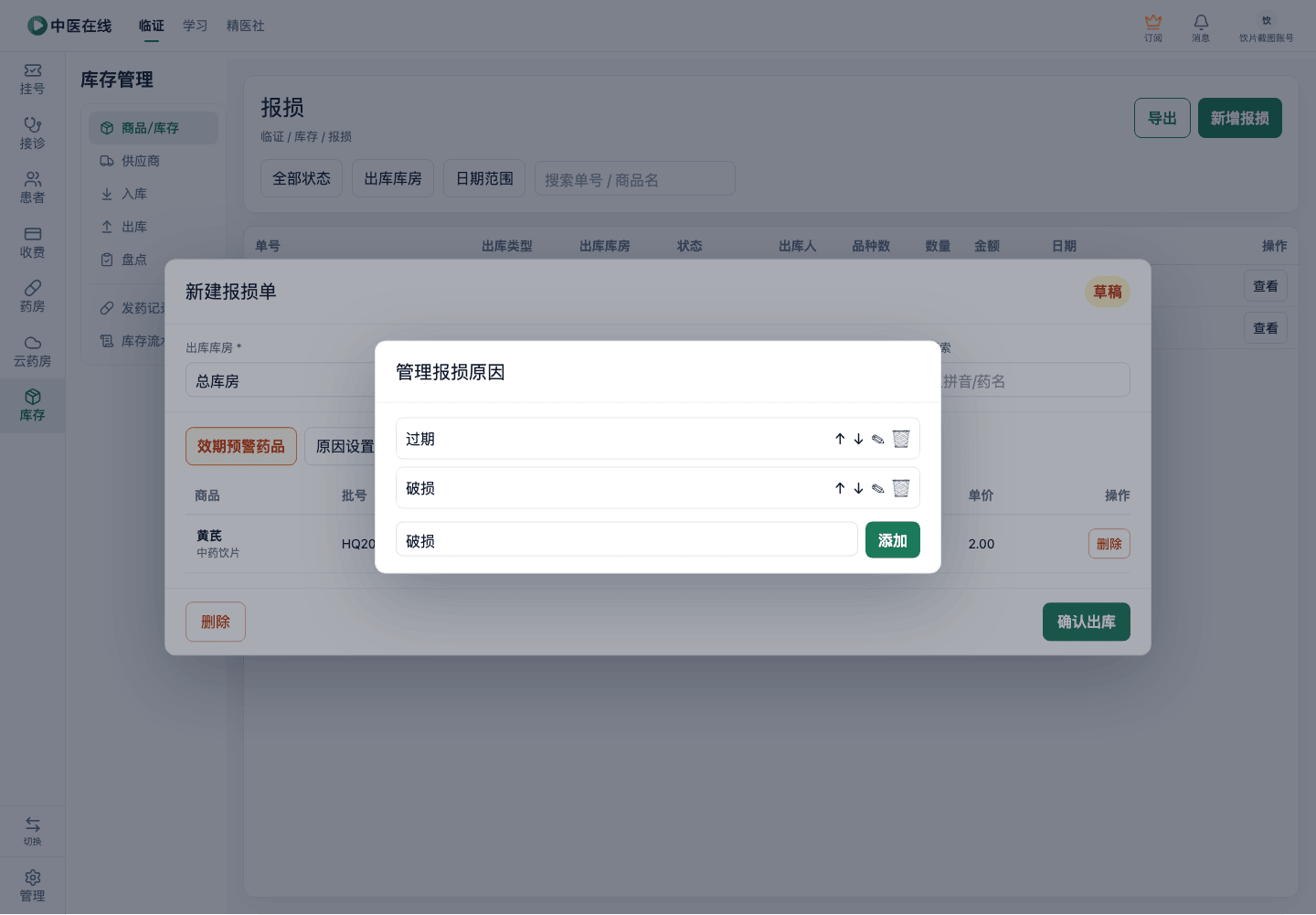Open the 全部状态 filter dropdown
The width and height of the screenshot is (1316, 915).
[302, 178]
